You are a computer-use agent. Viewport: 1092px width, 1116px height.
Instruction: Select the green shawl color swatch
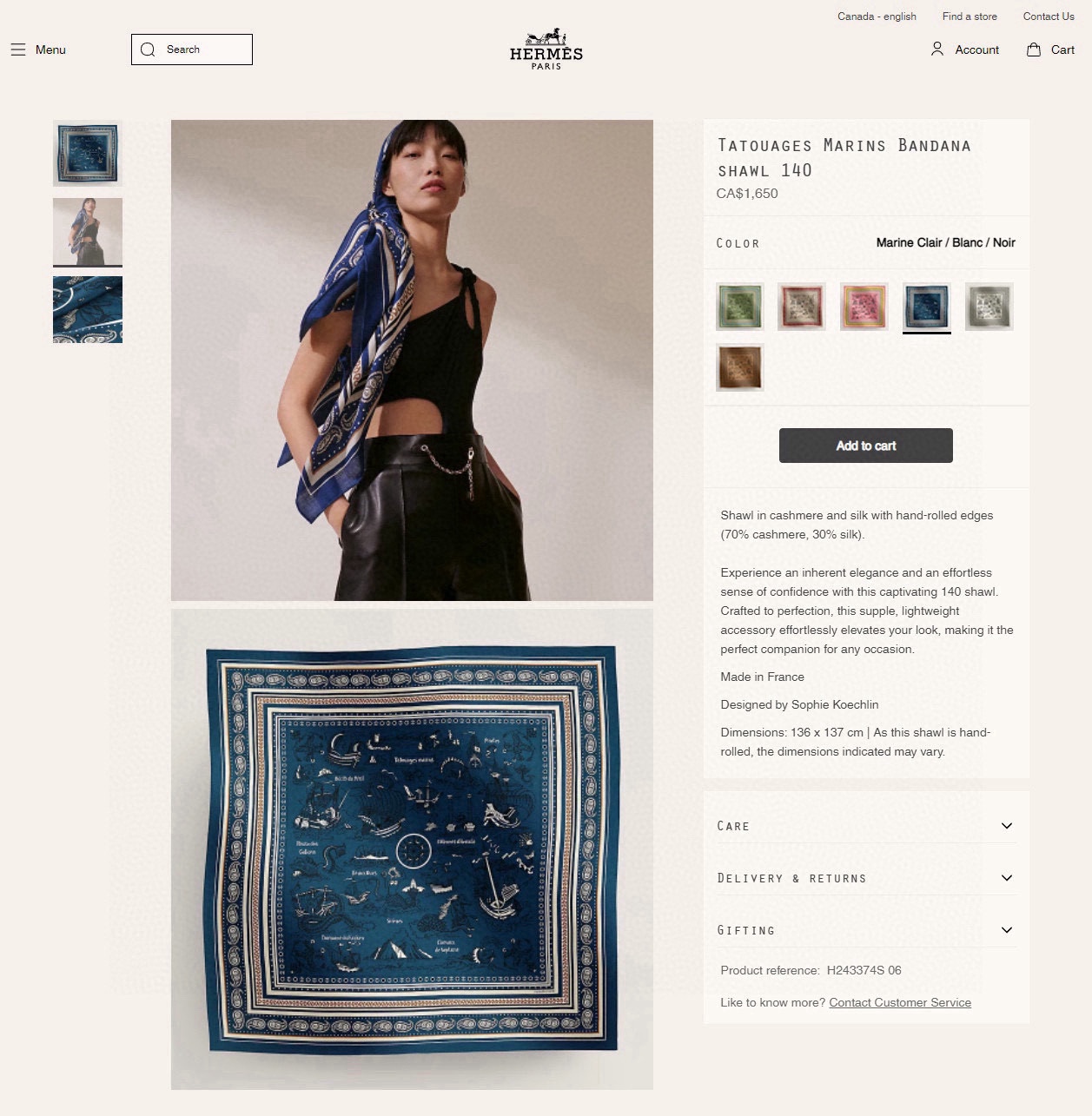[740, 307]
